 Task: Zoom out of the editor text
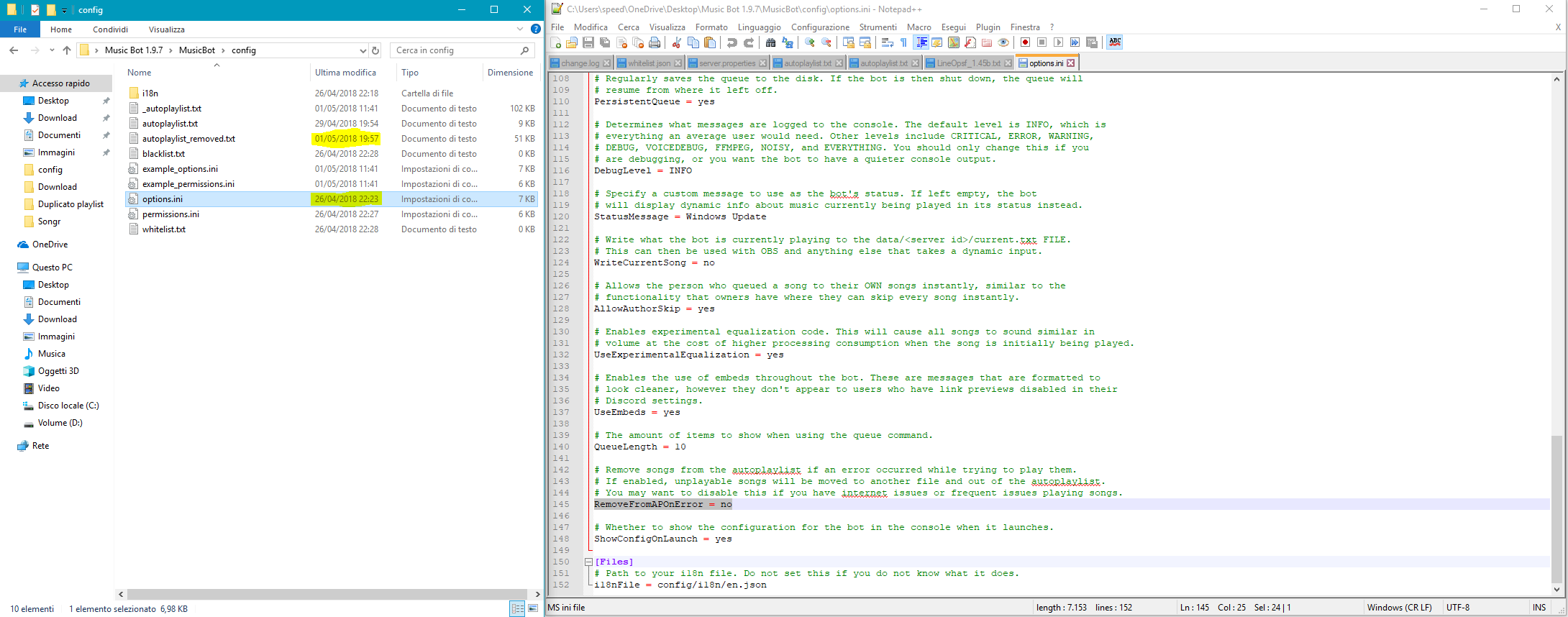[826, 42]
